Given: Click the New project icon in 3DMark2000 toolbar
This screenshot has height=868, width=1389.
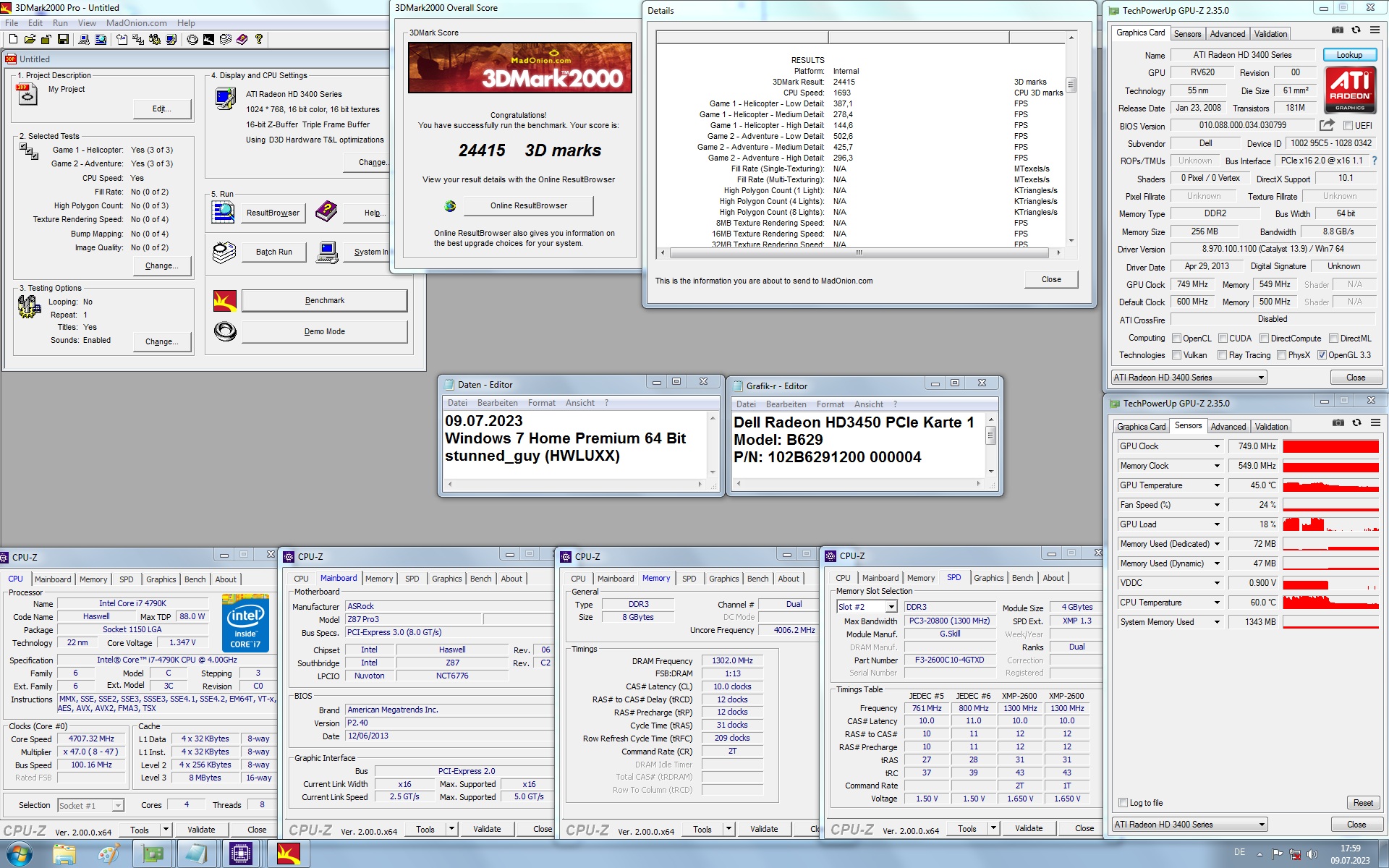Looking at the screenshot, I should coord(13,39).
